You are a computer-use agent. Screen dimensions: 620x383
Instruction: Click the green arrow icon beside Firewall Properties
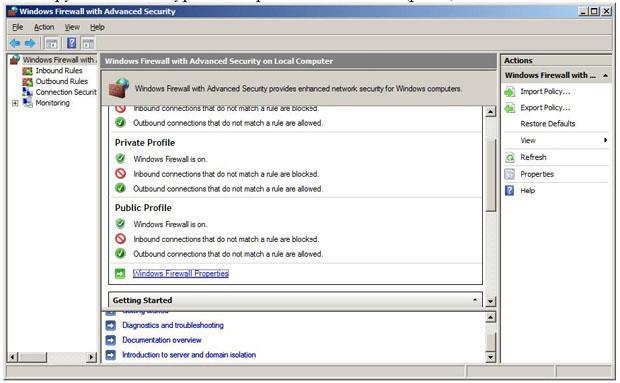[120, 274]
